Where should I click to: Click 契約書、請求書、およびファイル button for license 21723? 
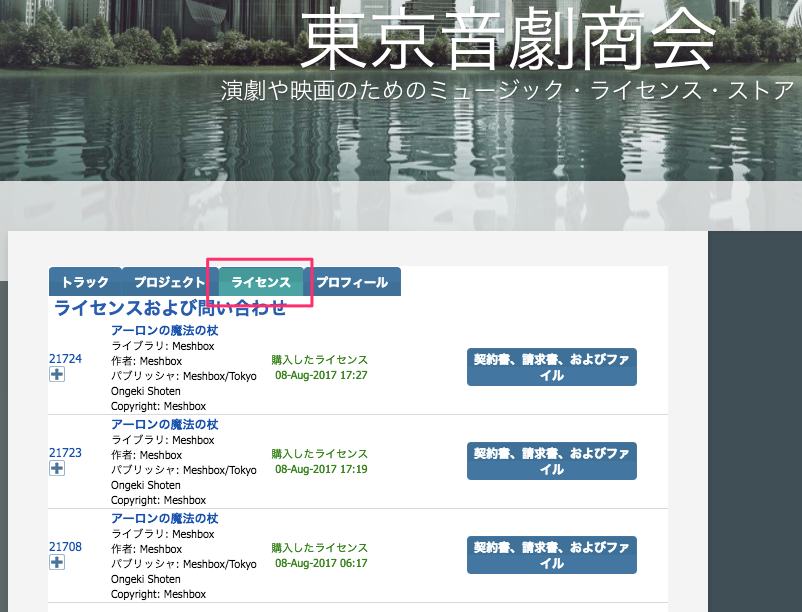pos(551,461)
